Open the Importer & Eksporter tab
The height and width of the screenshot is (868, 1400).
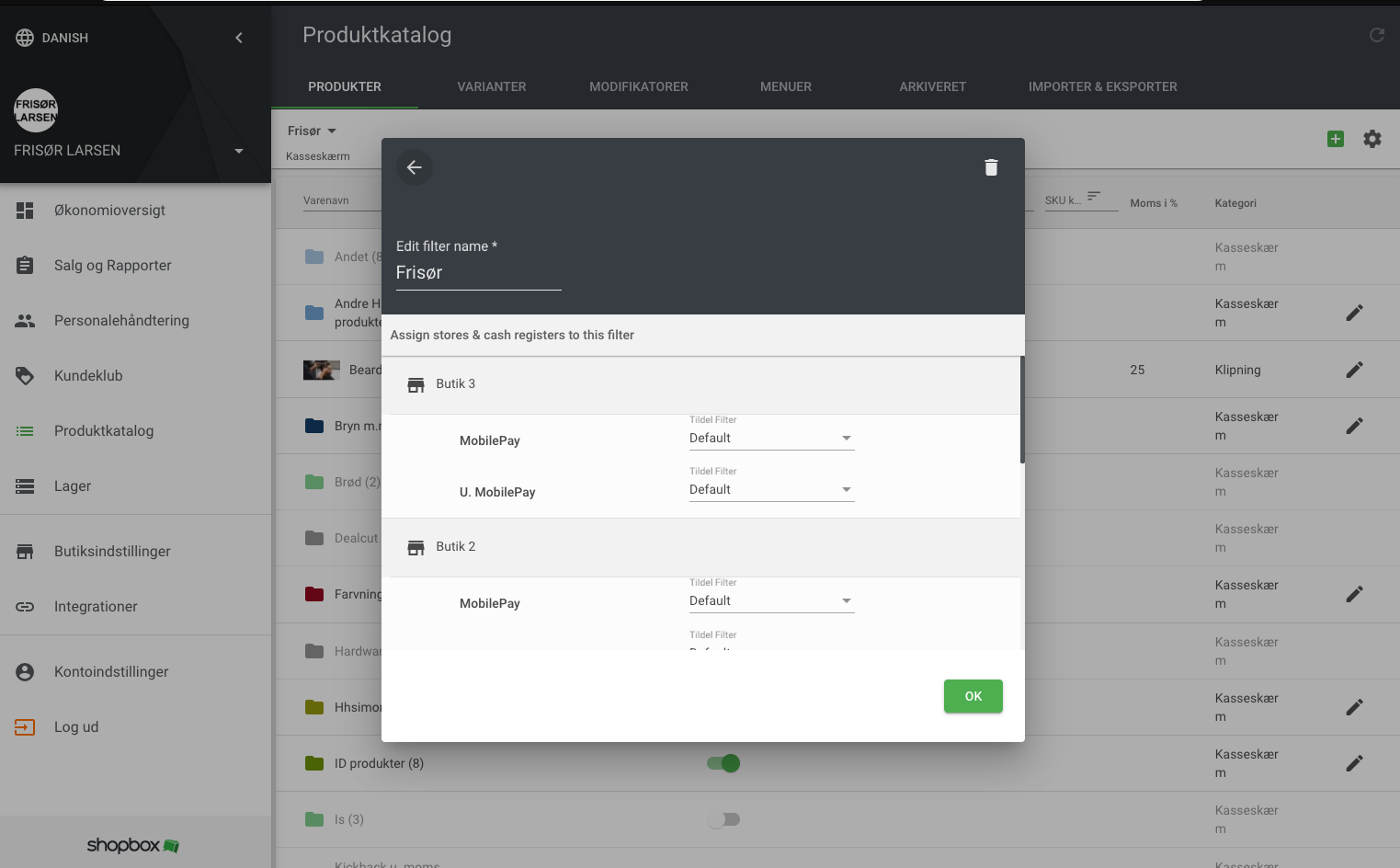1102,86
